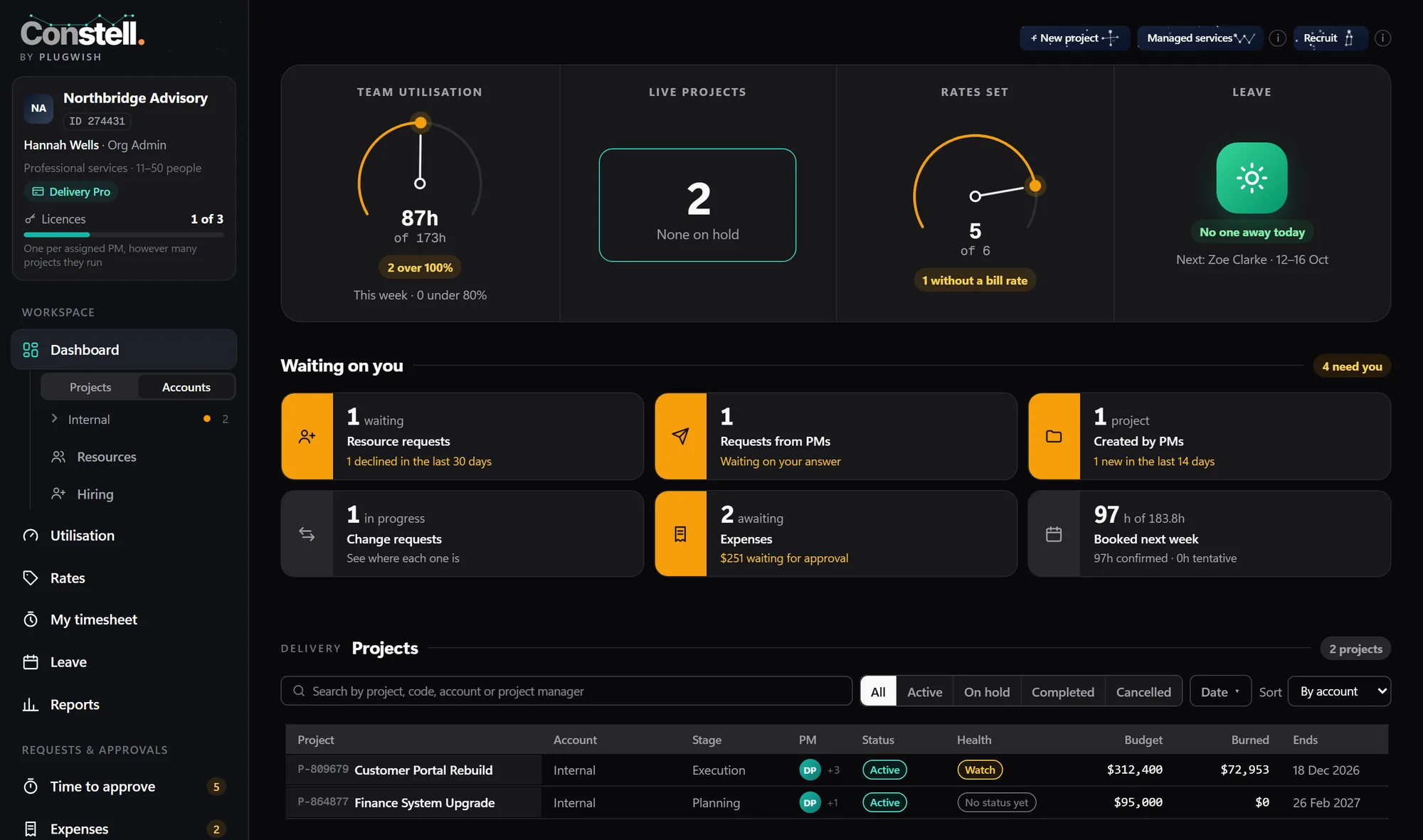Click the DP avatar on Customer Portal Rebuild row
1423x840 pixels.
(810, 770)
